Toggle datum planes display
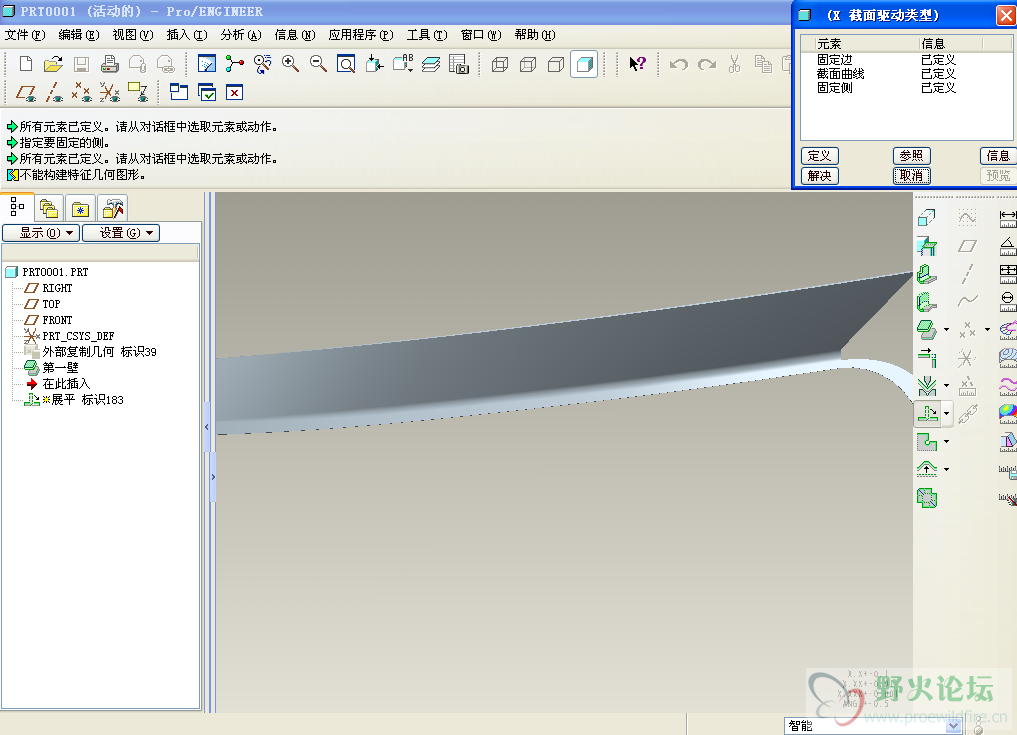 click(x=26, y=92)
